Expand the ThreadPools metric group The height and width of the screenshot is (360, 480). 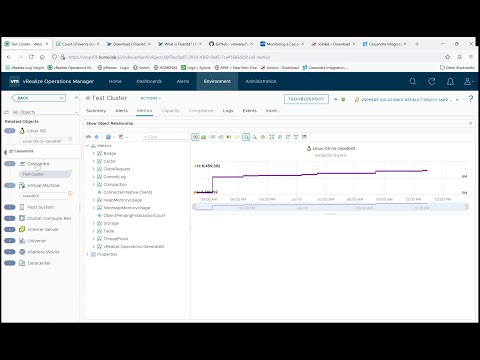click(94, 239)
